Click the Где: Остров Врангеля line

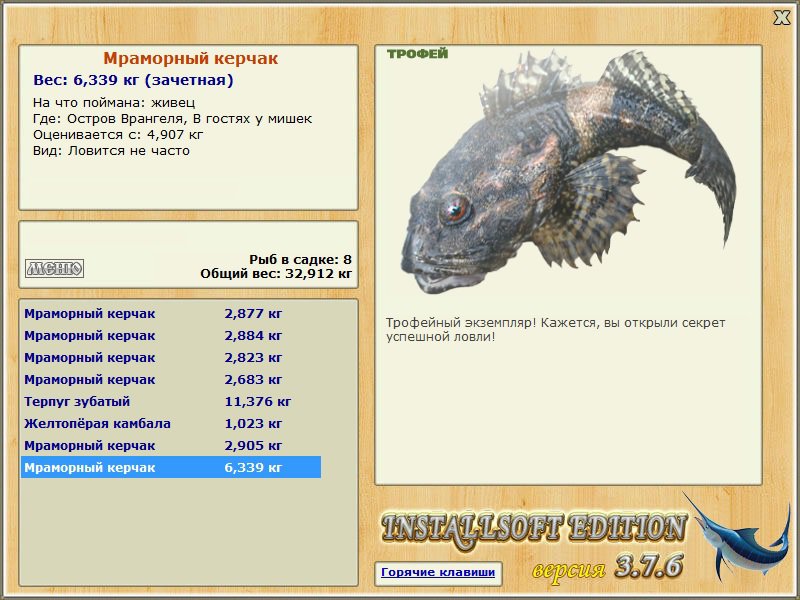[x=172, y=119]
